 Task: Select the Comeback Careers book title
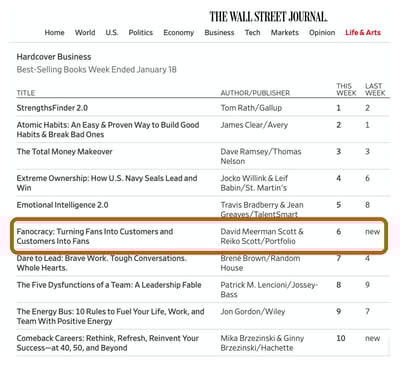pyautogui.click(x=108, y=343)
